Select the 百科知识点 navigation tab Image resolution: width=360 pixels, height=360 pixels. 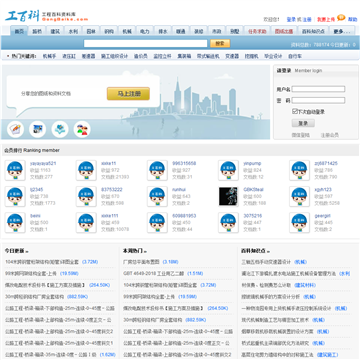pos(313,31)
